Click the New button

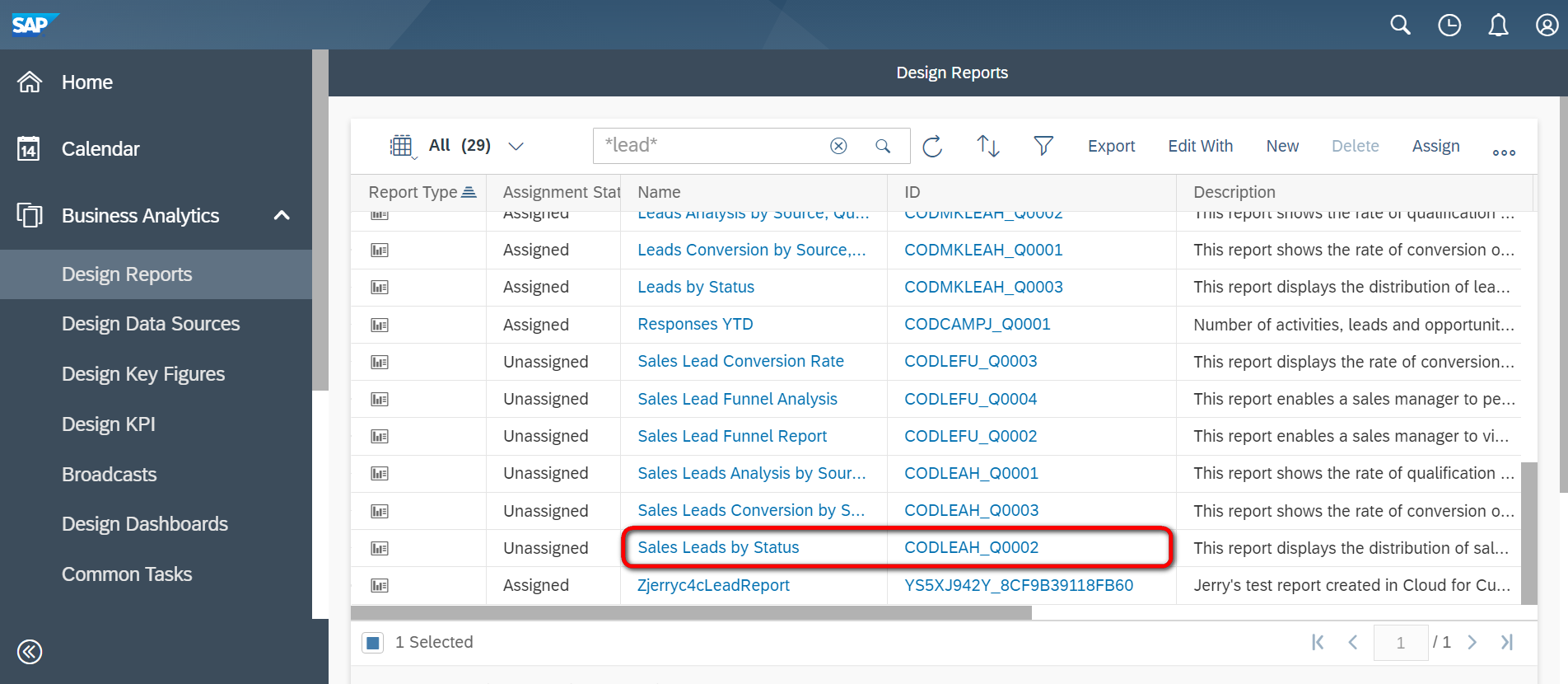(x=1282, y=146)
